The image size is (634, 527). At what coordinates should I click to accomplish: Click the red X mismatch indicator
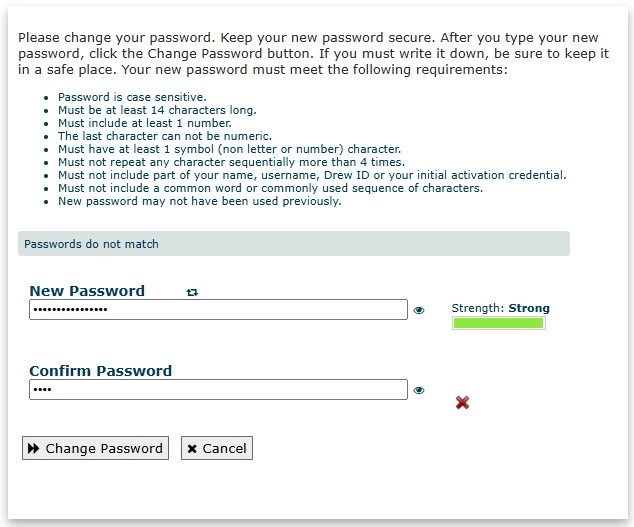463,402
